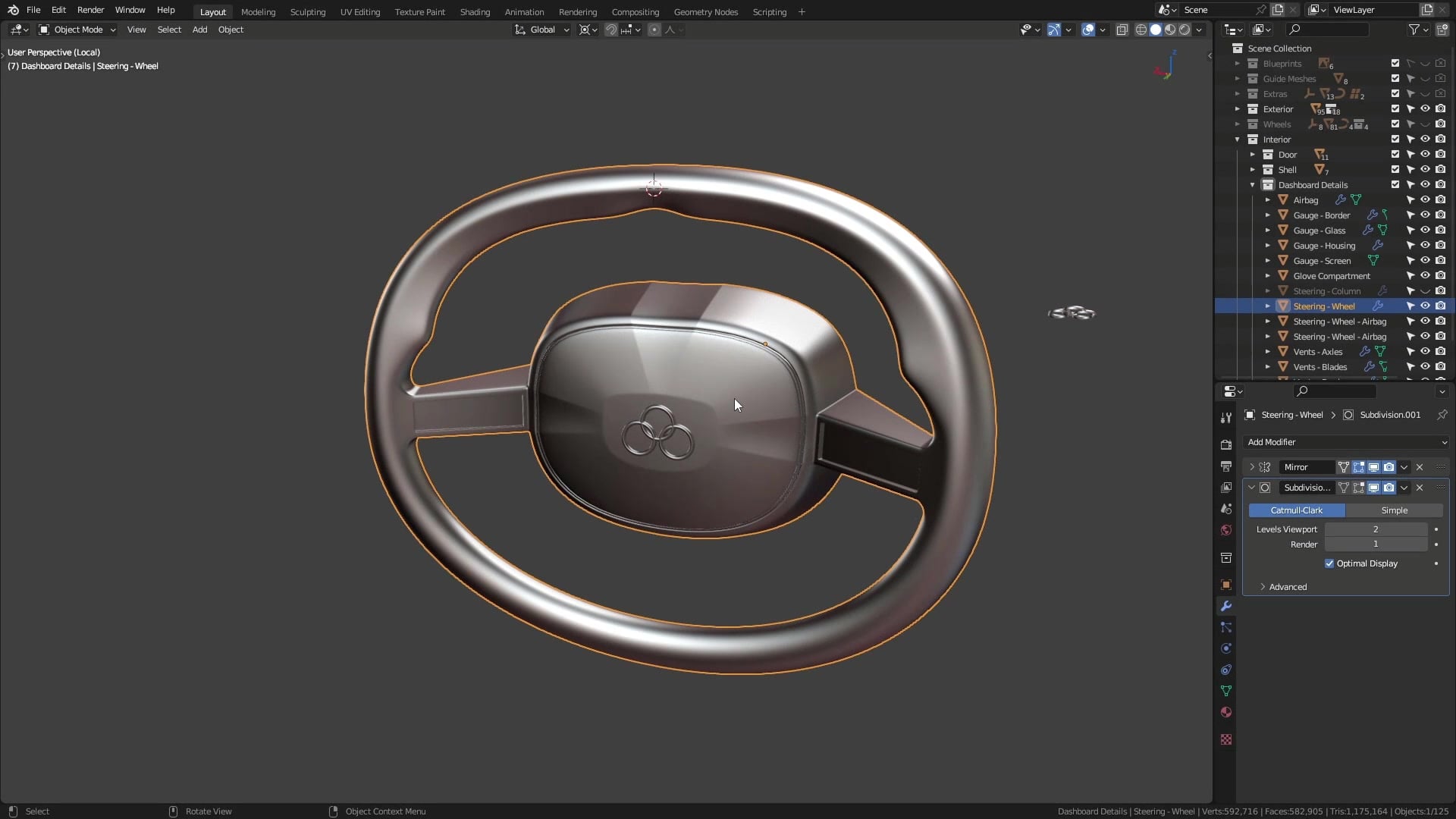Open the Collection properties tab
1456x819 pixels.
[1226, 557]
